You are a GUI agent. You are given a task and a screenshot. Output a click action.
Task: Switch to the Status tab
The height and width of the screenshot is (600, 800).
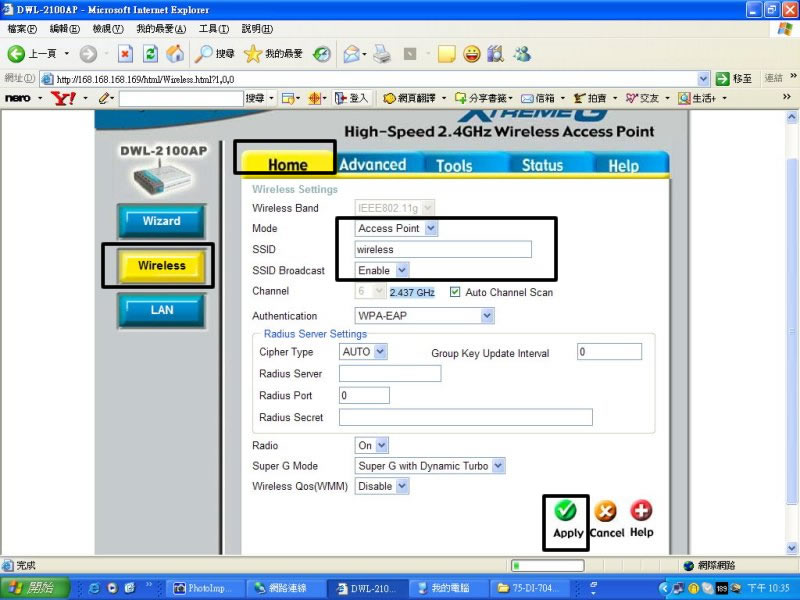click(542, 165)
